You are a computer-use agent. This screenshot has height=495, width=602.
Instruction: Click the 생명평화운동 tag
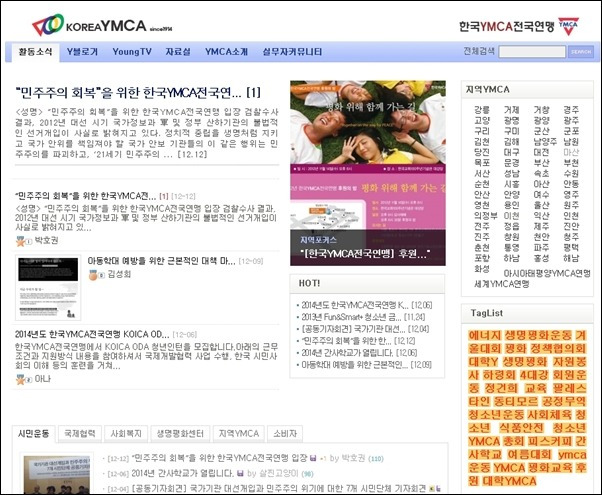538,336
